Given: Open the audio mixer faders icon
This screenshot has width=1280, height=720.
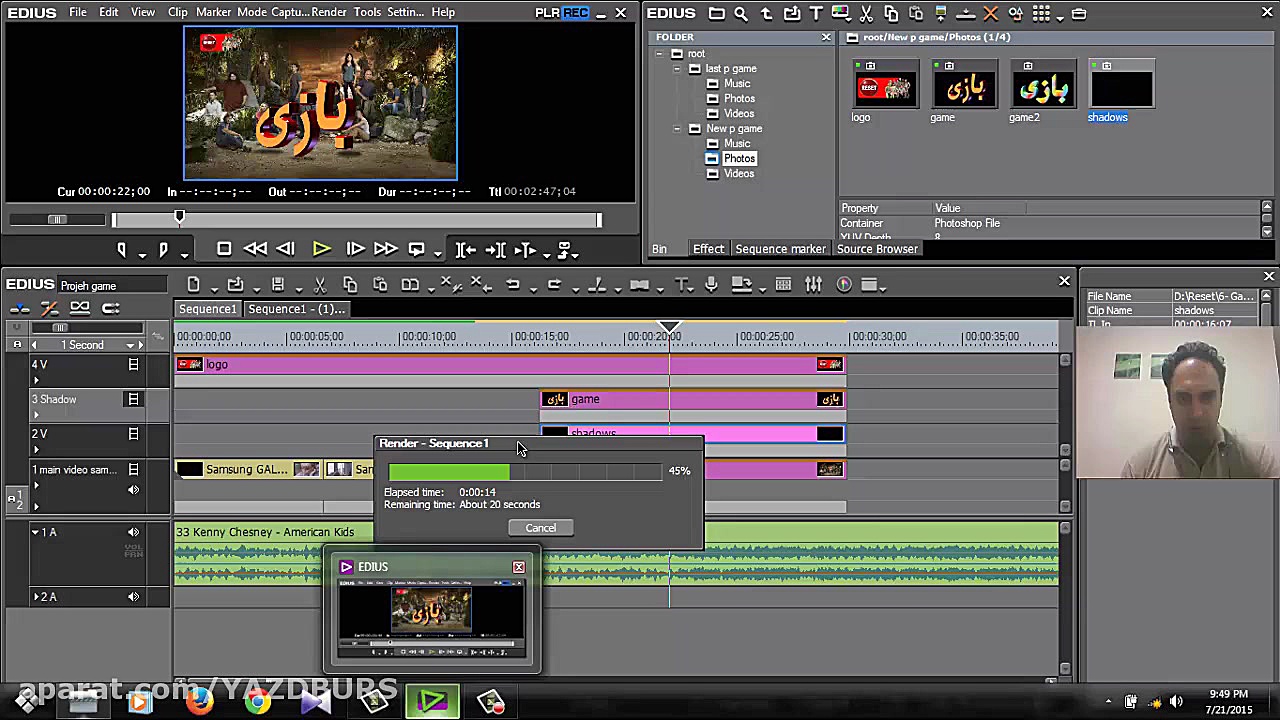Looking at the screenshot, I should 814,285.
